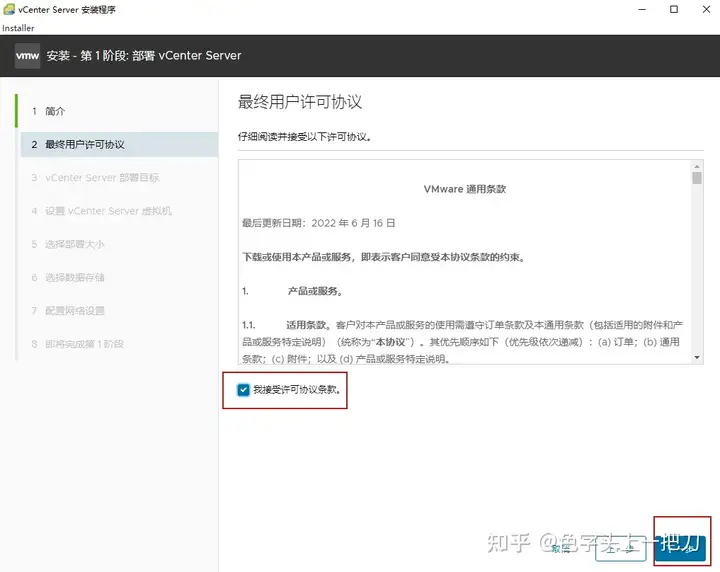Click the license scrollbar down arrow

pyautogui.click(x=697, y=358)
